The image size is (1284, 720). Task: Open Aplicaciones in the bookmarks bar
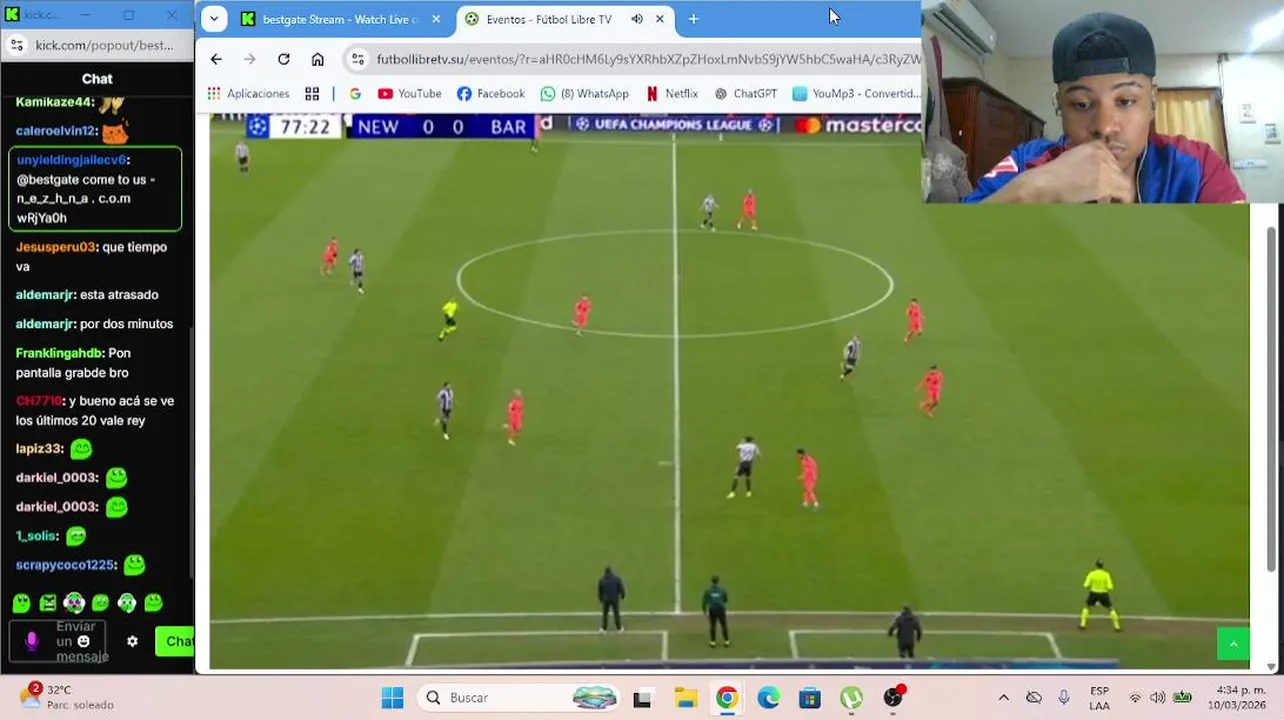pos(248,93)
